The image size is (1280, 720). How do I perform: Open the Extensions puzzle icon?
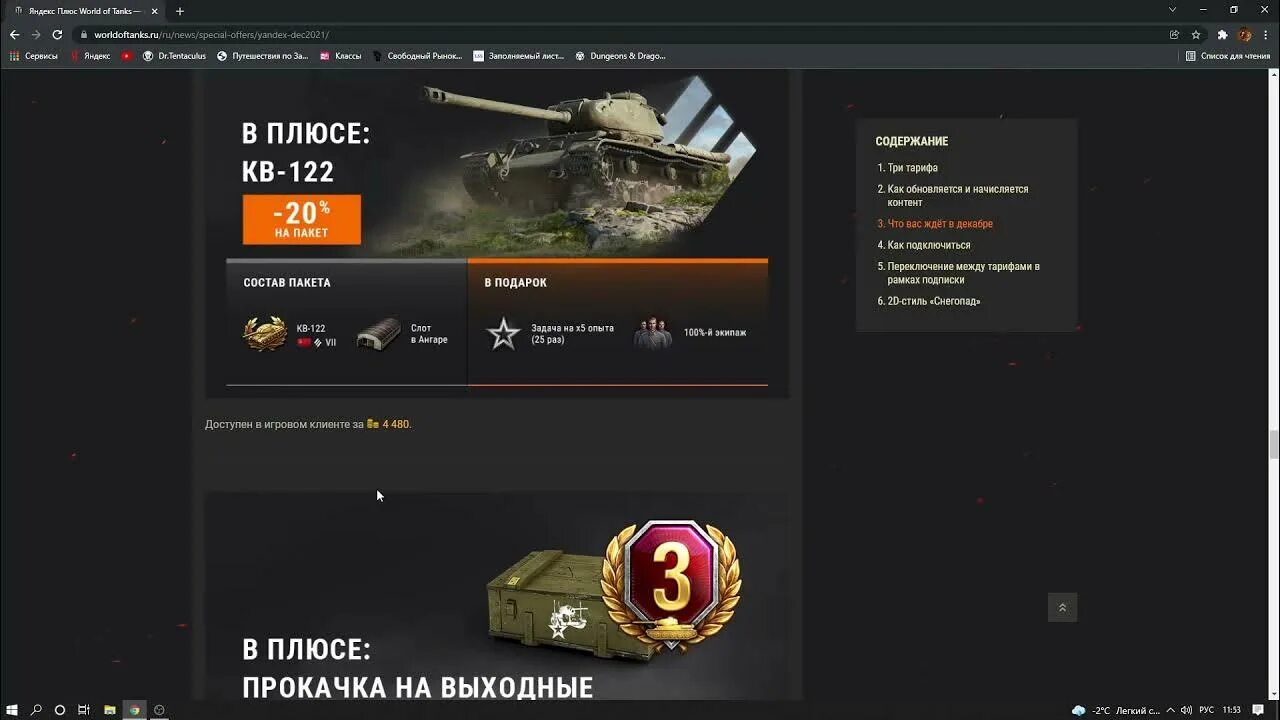click(x=1222, y=34)
